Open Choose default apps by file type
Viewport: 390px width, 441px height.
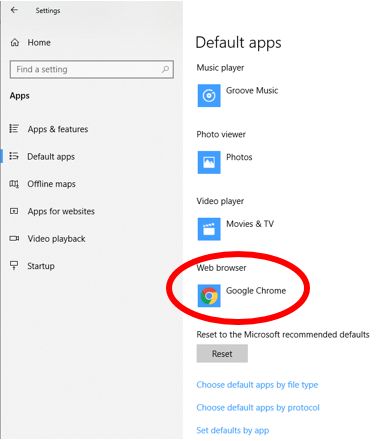coord(257,385)
